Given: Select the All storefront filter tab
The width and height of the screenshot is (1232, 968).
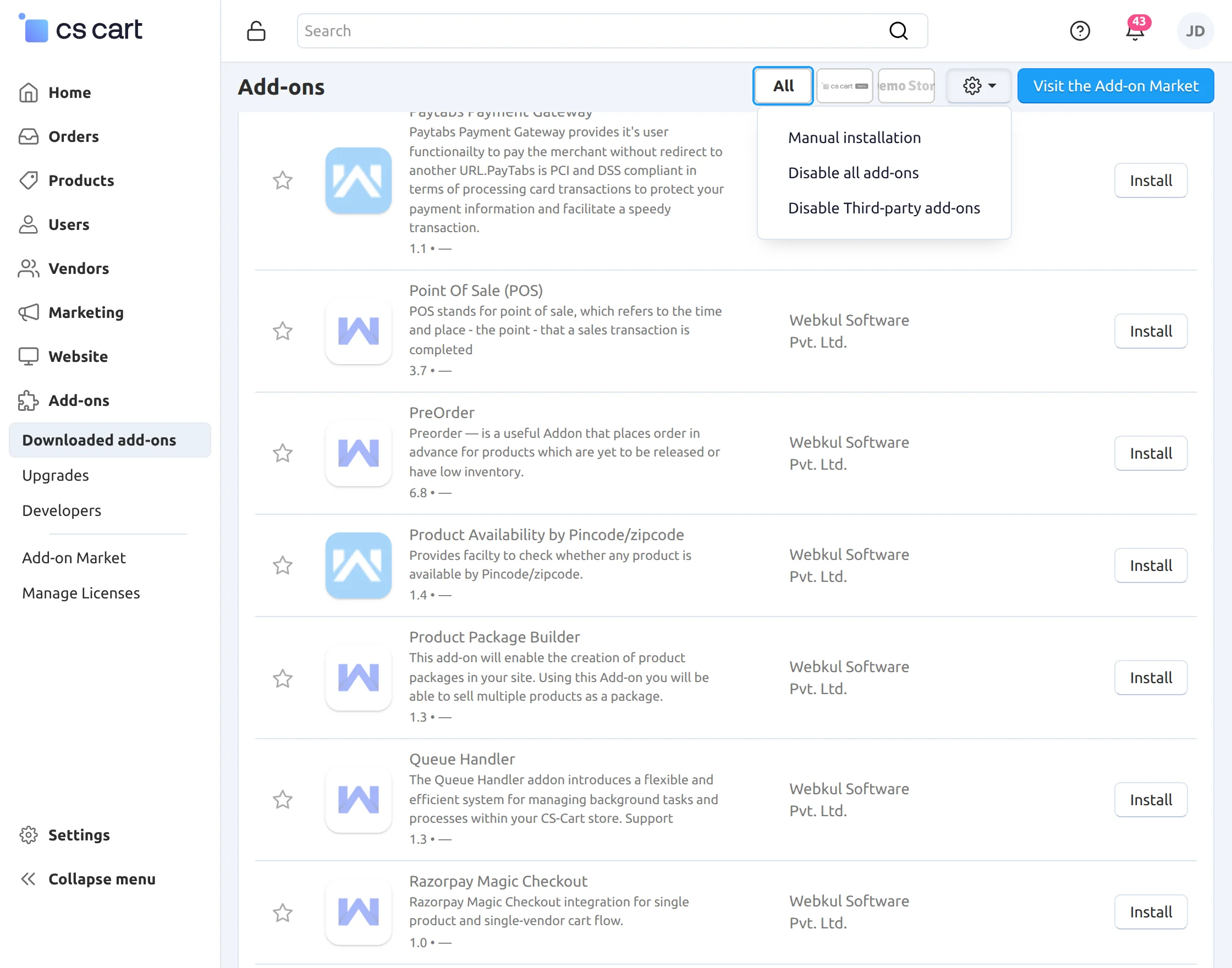Looking at the screenshot, I should coord(783,86).
